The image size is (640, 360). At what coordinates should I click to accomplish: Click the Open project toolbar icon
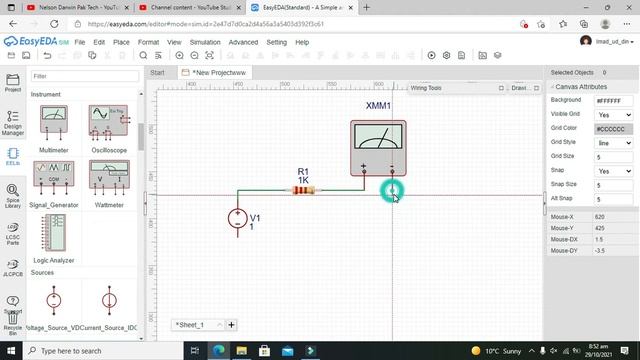coord(11,55)
